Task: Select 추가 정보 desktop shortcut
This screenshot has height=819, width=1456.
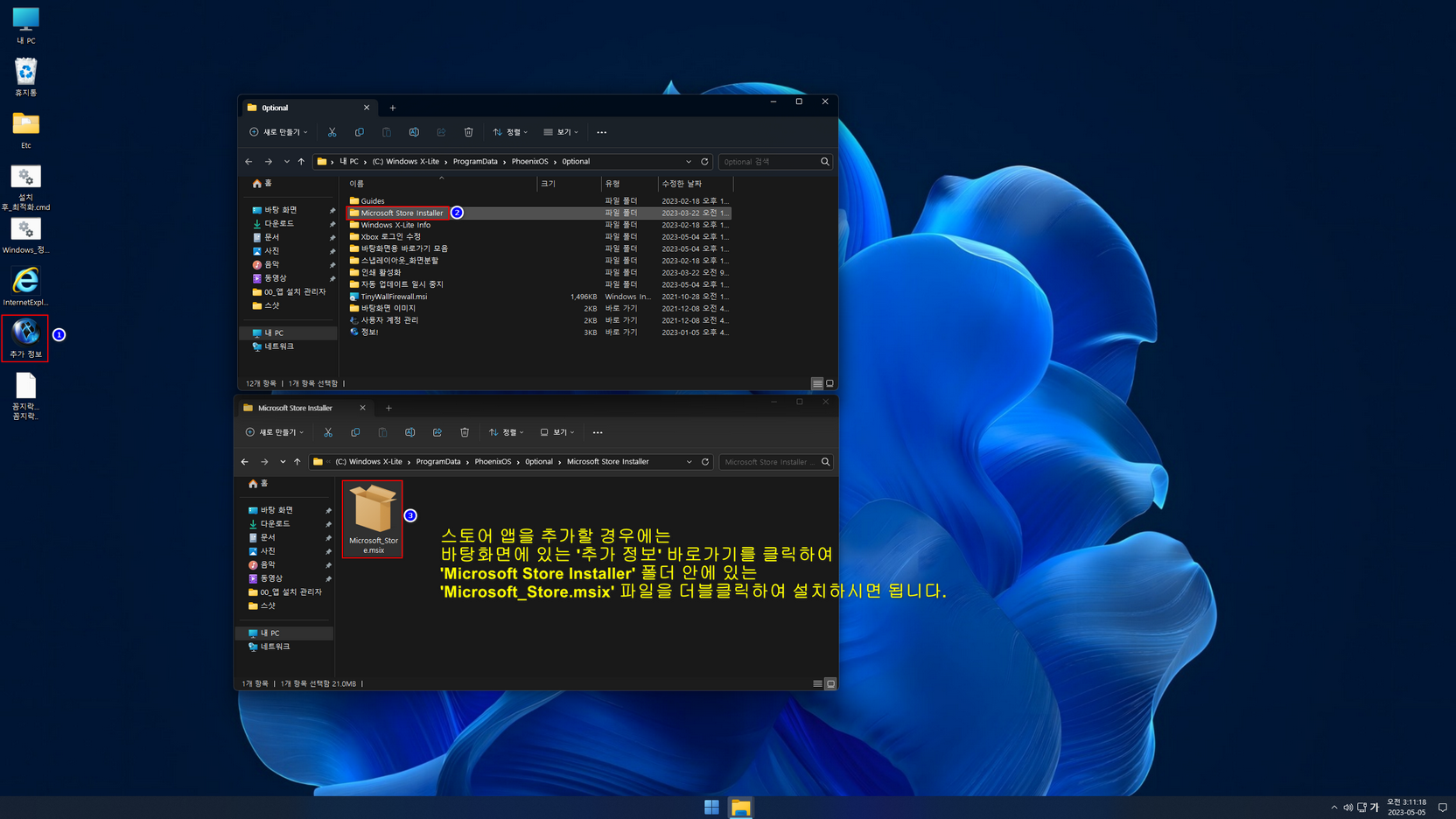Action: [x=25, y=339]
